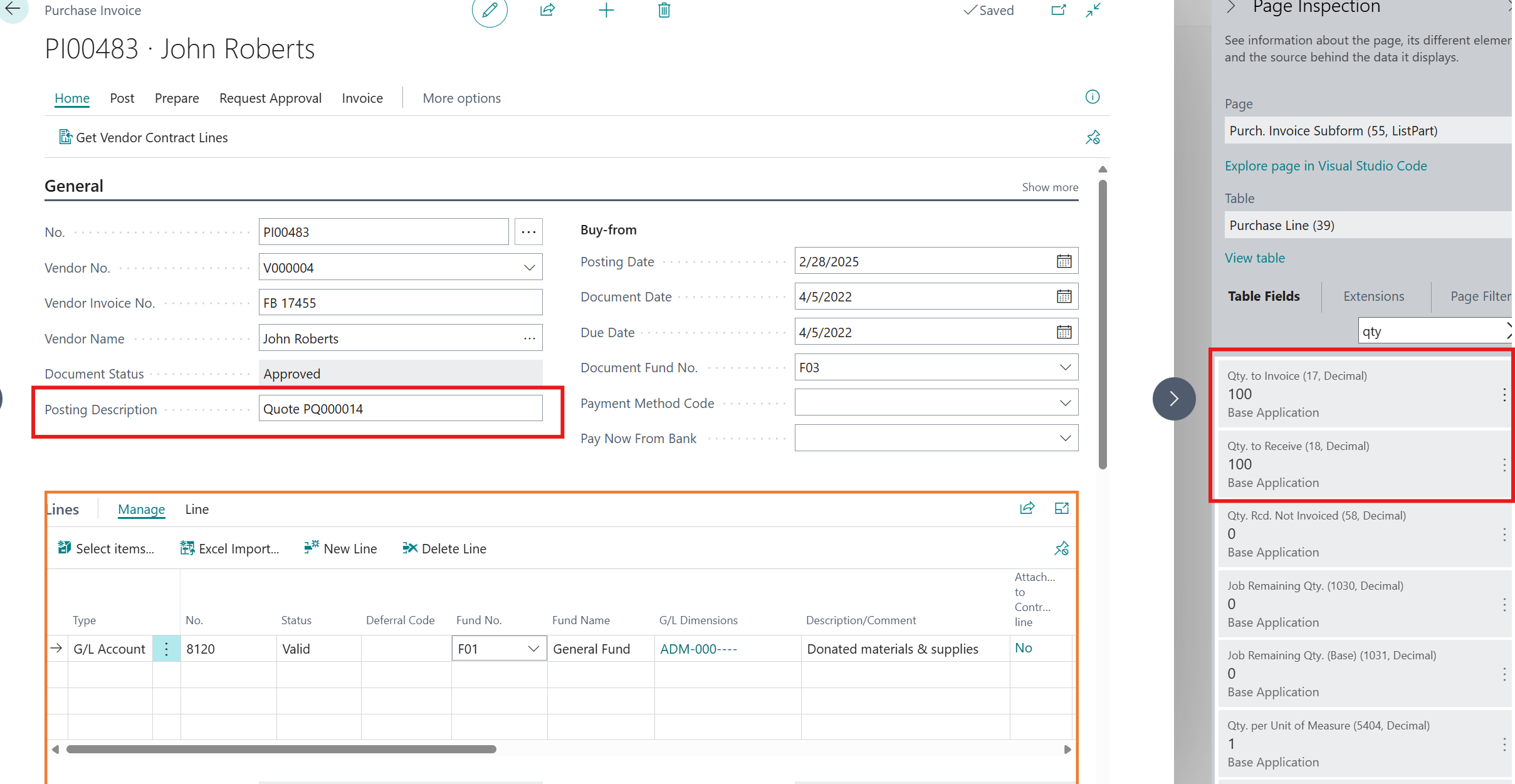1515x784 pixels.
Task: Open Document Fund No. dropdown
Action: [x=1064, y=367]
